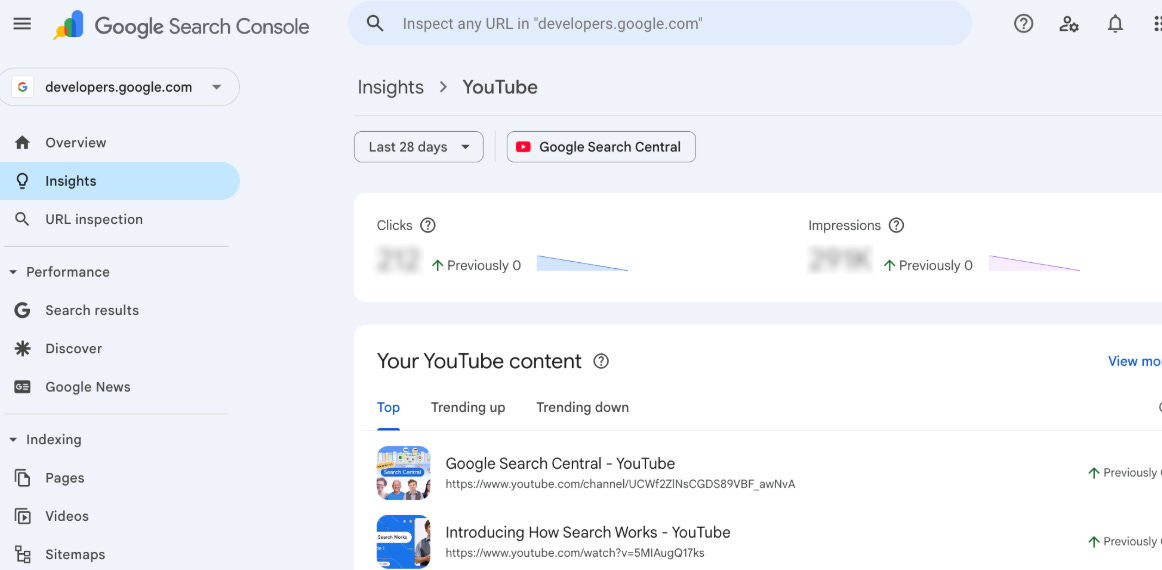Click the YouTube red logo icon in filter chip

pos(523,147)
